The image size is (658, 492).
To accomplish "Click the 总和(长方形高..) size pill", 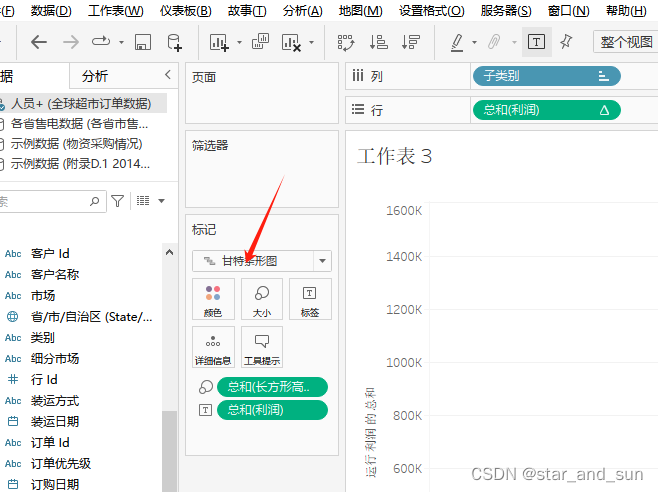I will (x=272, y=387).
